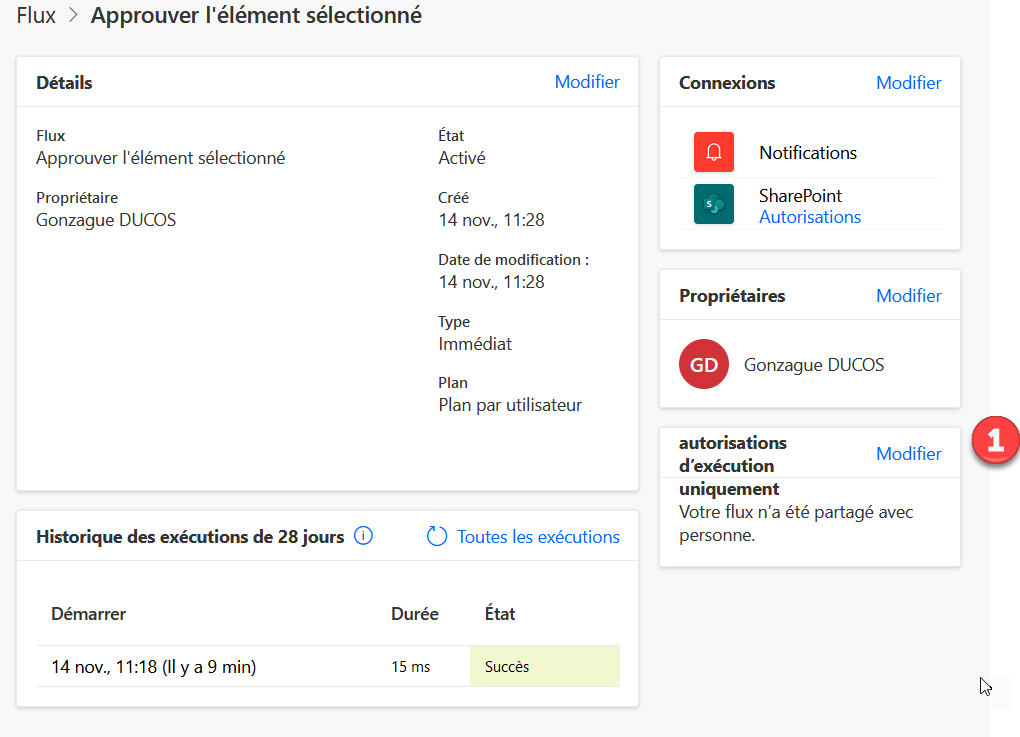This screenshot has width=1020, height=737.
Task: Click Modifier in the Propriétaires card
Action: (908, 296)
